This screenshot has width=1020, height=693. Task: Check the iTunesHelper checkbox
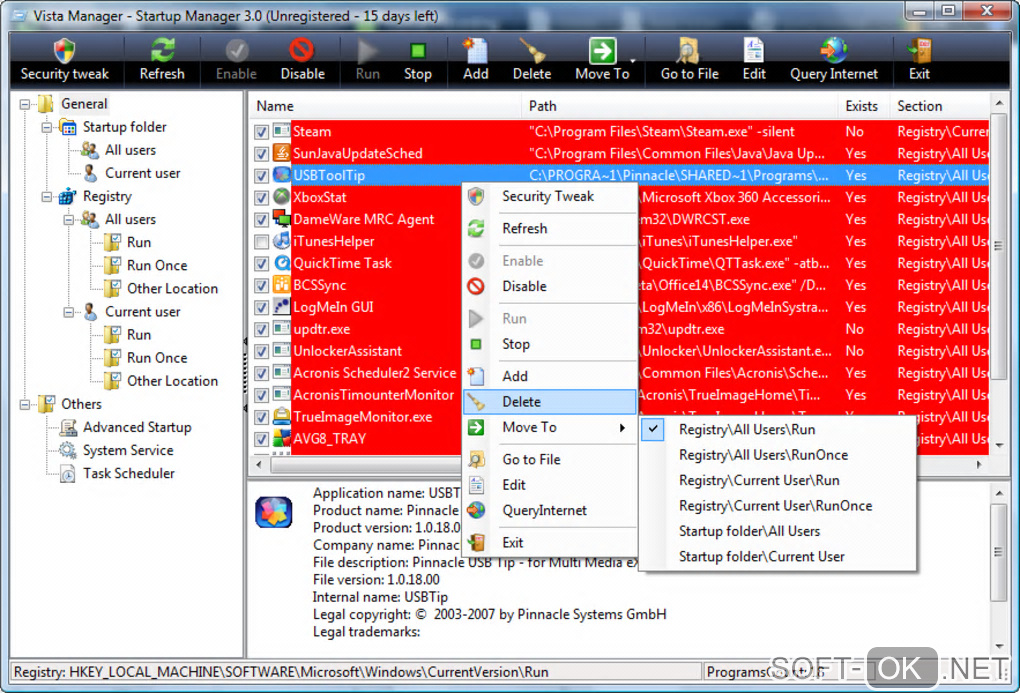coord(262,241)
